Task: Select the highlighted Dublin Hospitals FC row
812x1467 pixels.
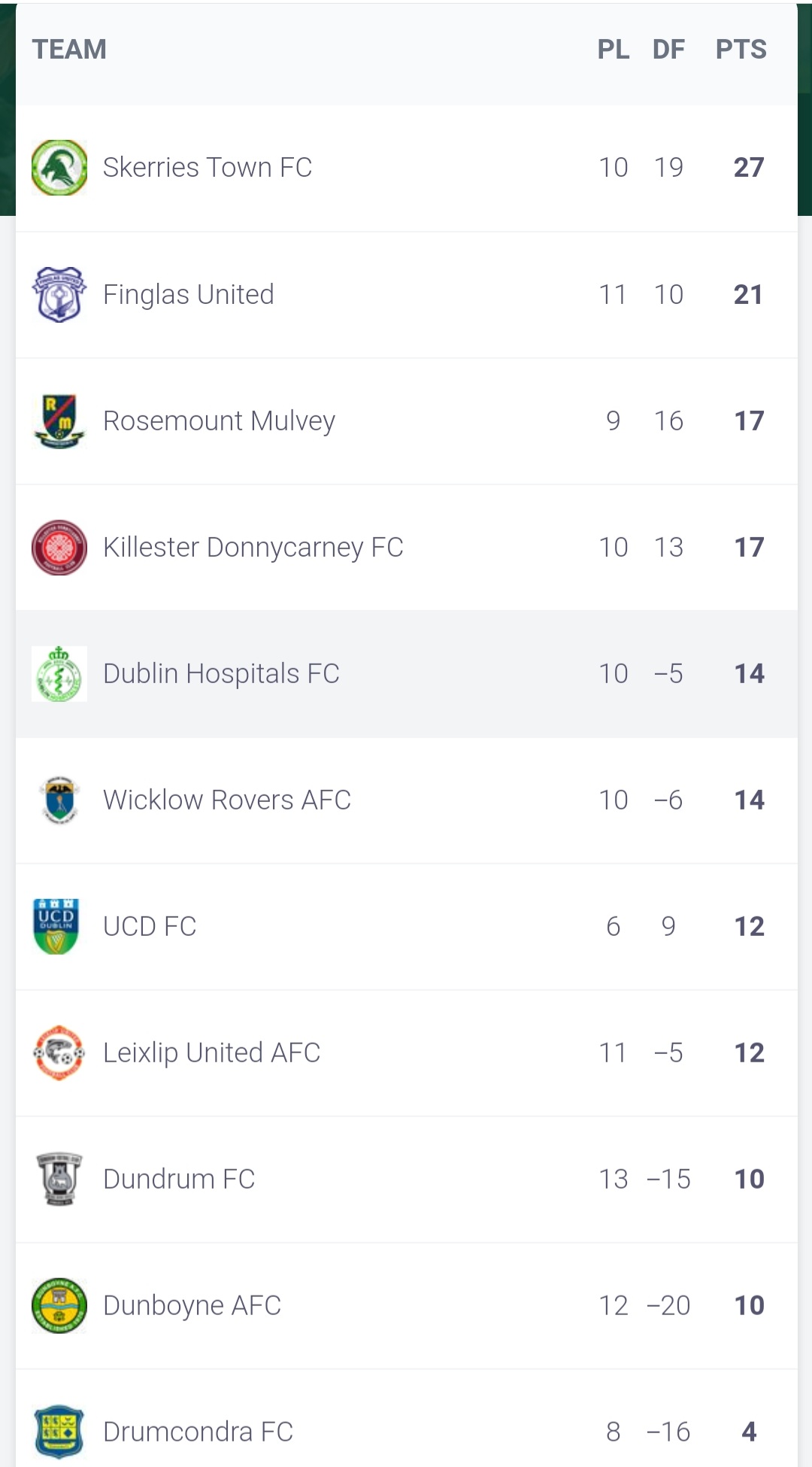Action: tap(407, 673)
